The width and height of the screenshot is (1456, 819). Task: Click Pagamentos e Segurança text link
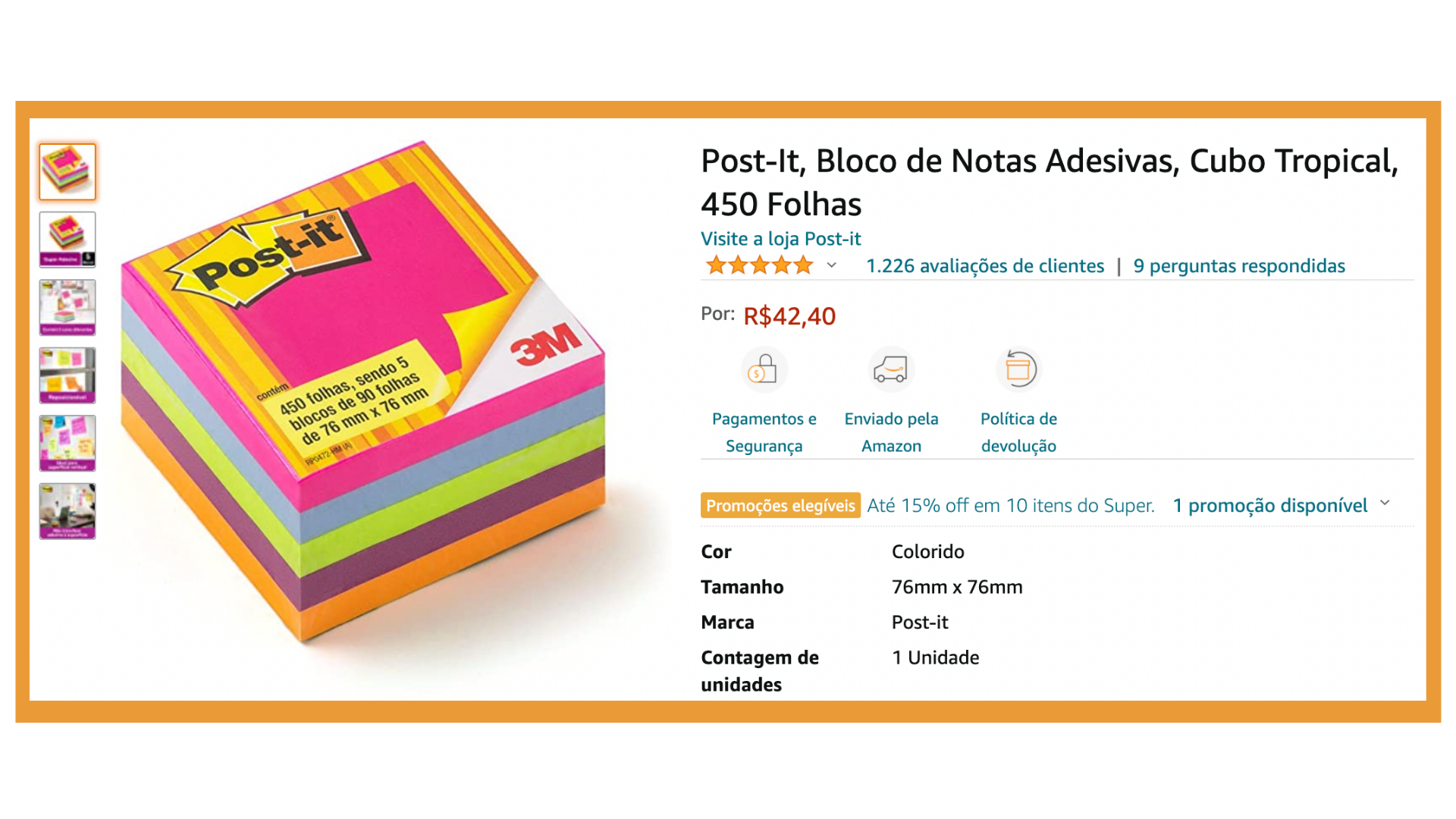(764, 432)
